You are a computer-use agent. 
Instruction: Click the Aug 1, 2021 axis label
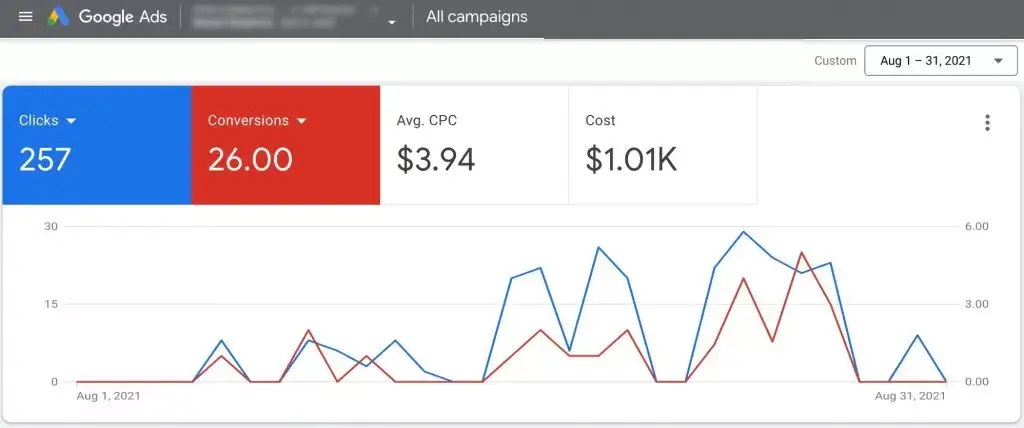(108, 396)
